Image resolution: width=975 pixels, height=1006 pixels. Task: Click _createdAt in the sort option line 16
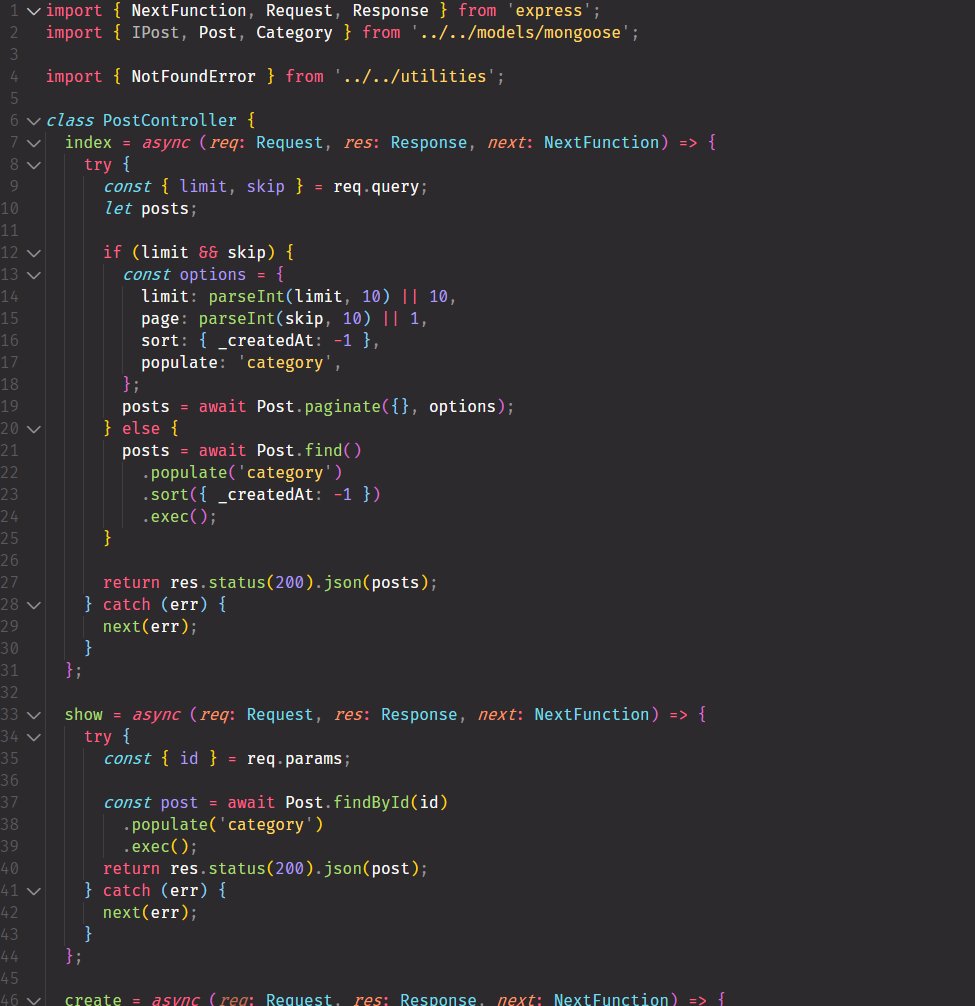266,341
